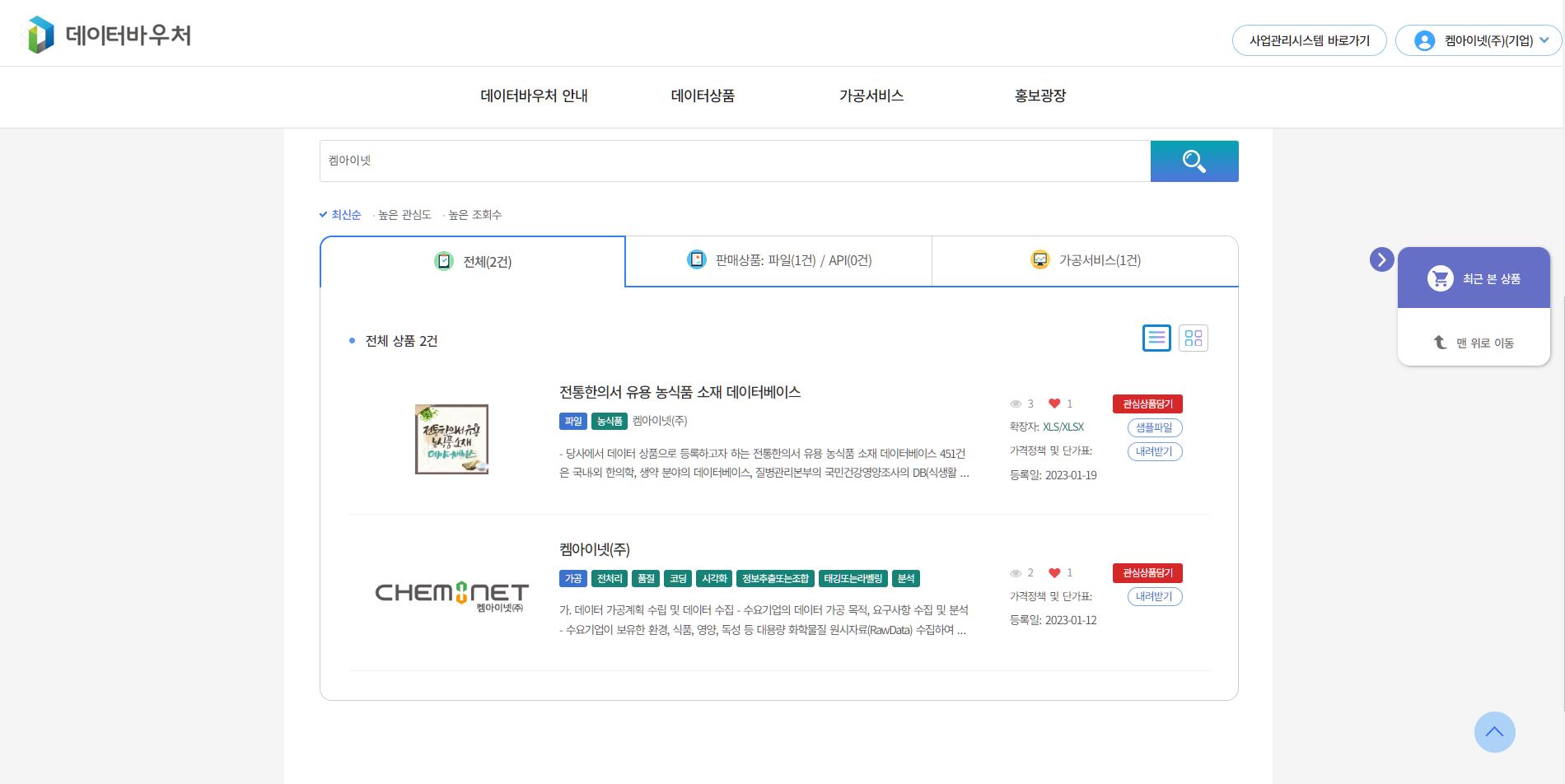Click the search magnifier button

click(1194, 161)
